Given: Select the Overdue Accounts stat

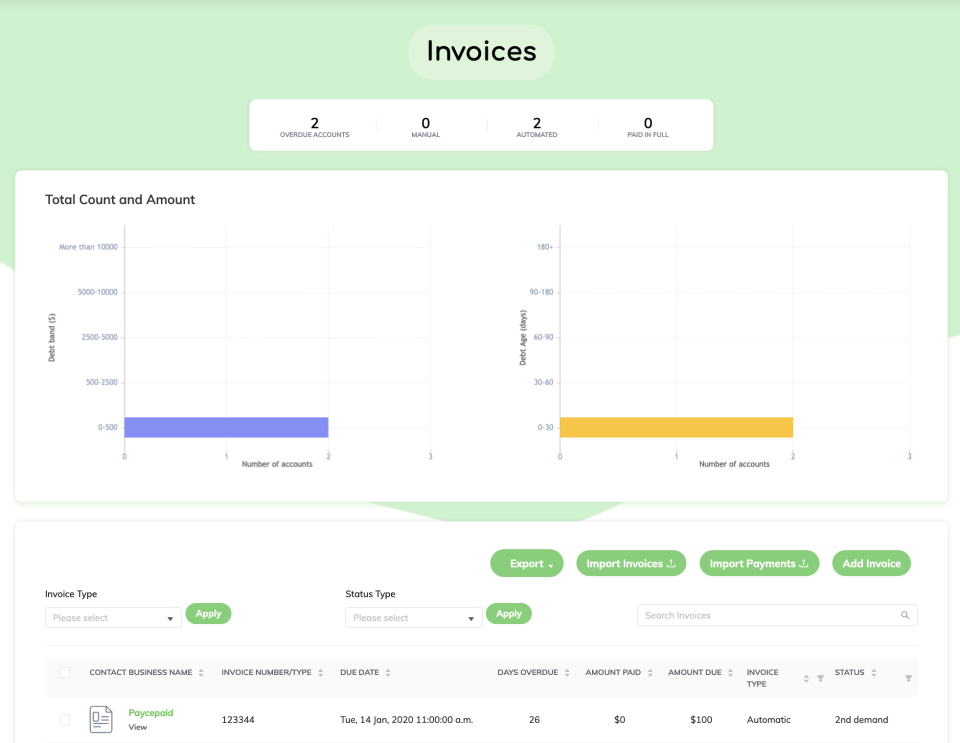Looking at the screenshot, I should (315, 127).
